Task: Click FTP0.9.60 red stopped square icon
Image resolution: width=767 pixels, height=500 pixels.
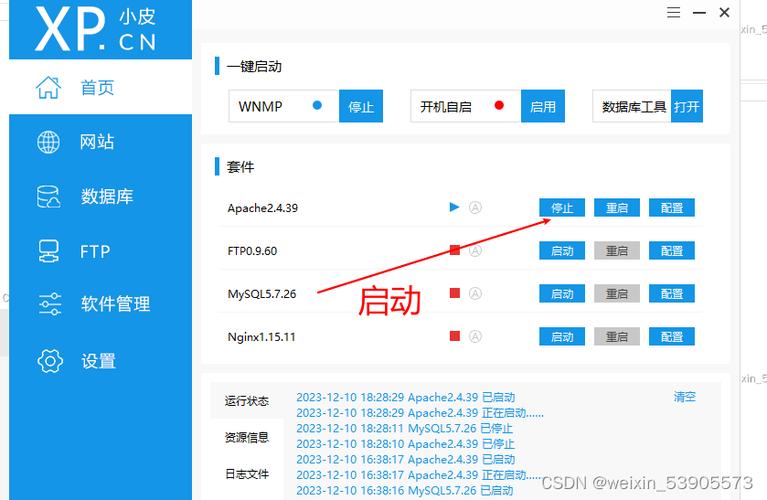Action: (x=455, y=250)
